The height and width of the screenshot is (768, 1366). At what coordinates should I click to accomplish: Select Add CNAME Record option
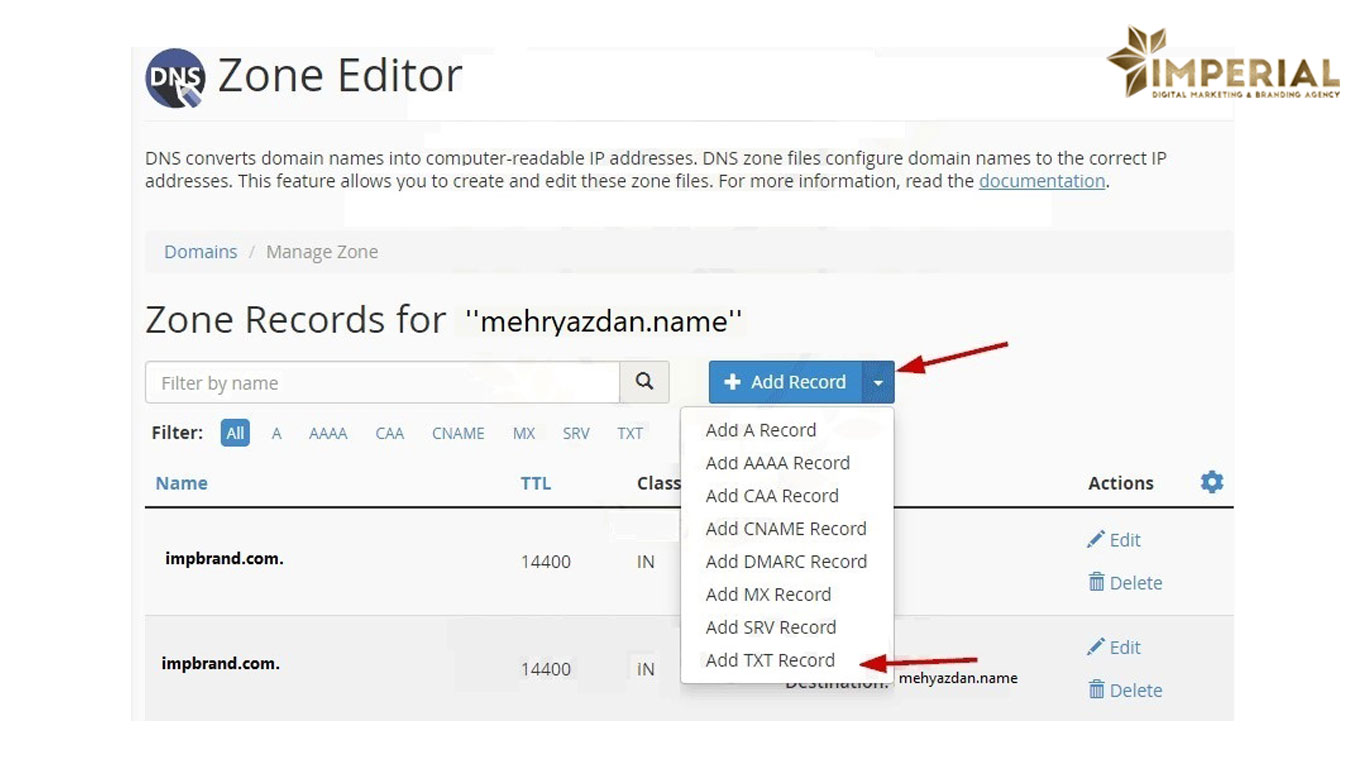pyautogui.click(x=785, y=529)
